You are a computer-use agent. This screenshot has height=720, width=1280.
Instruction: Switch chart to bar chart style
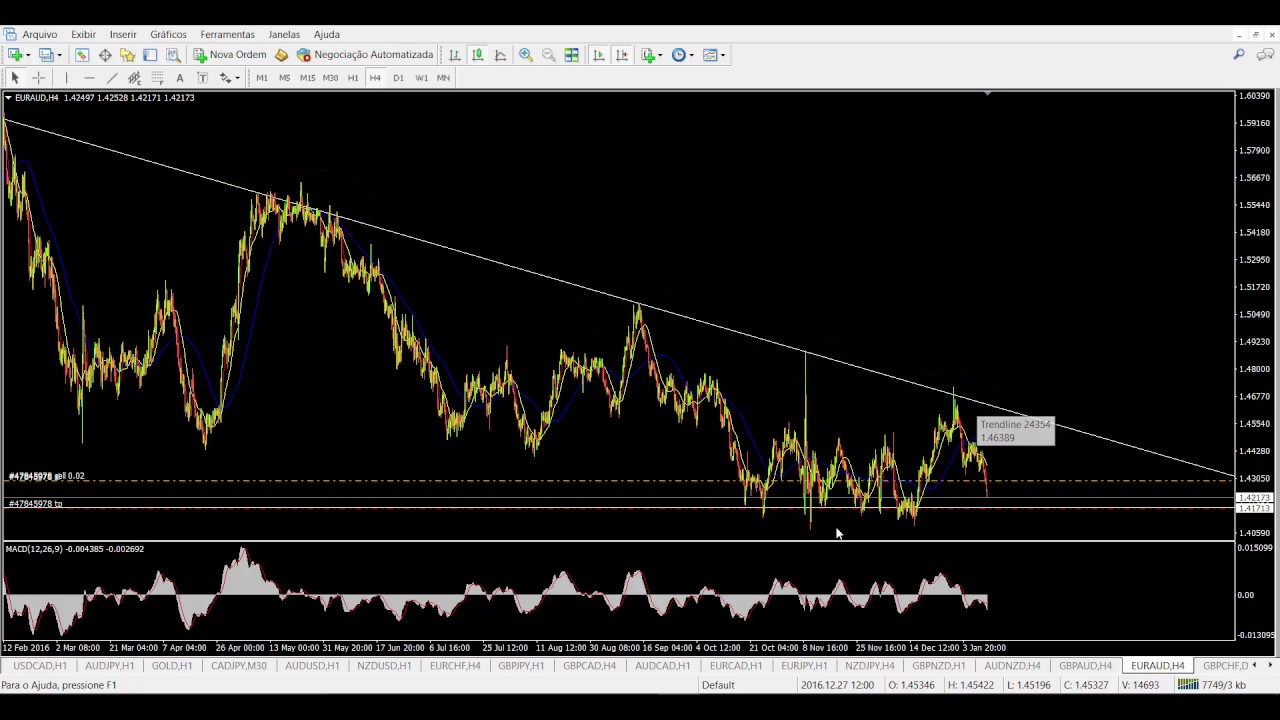pos(455,55)
